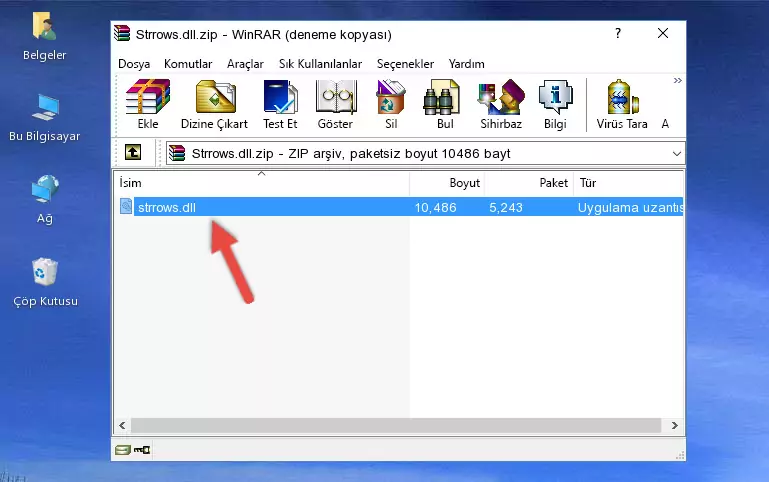This screenshot has width=769, height=482.
Task: Click the 5,243 packed size cell
Action: (506, 207)
